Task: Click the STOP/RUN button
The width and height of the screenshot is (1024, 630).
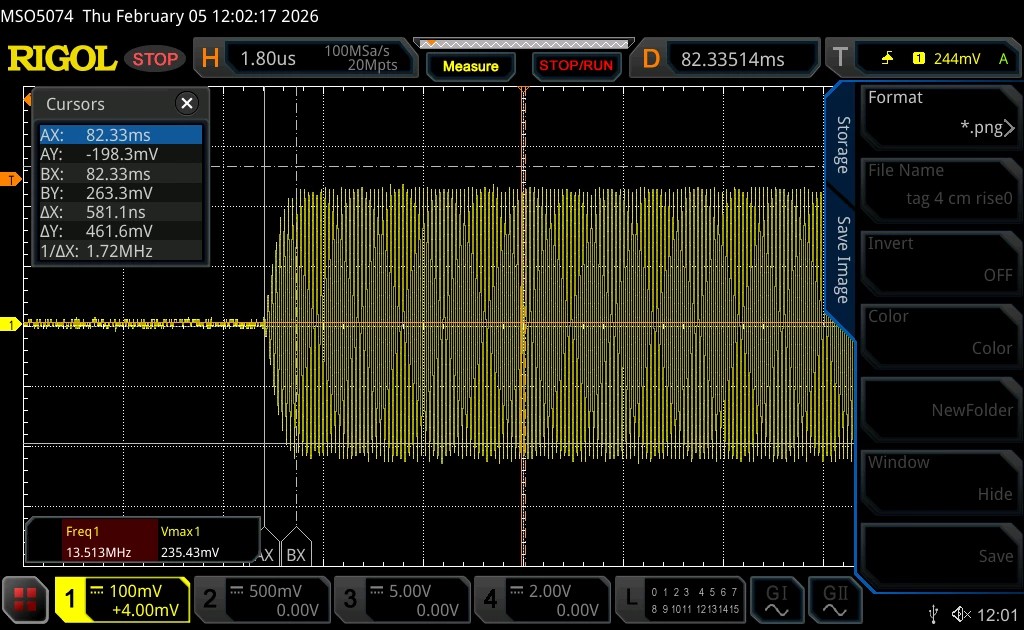Action: 576,66
